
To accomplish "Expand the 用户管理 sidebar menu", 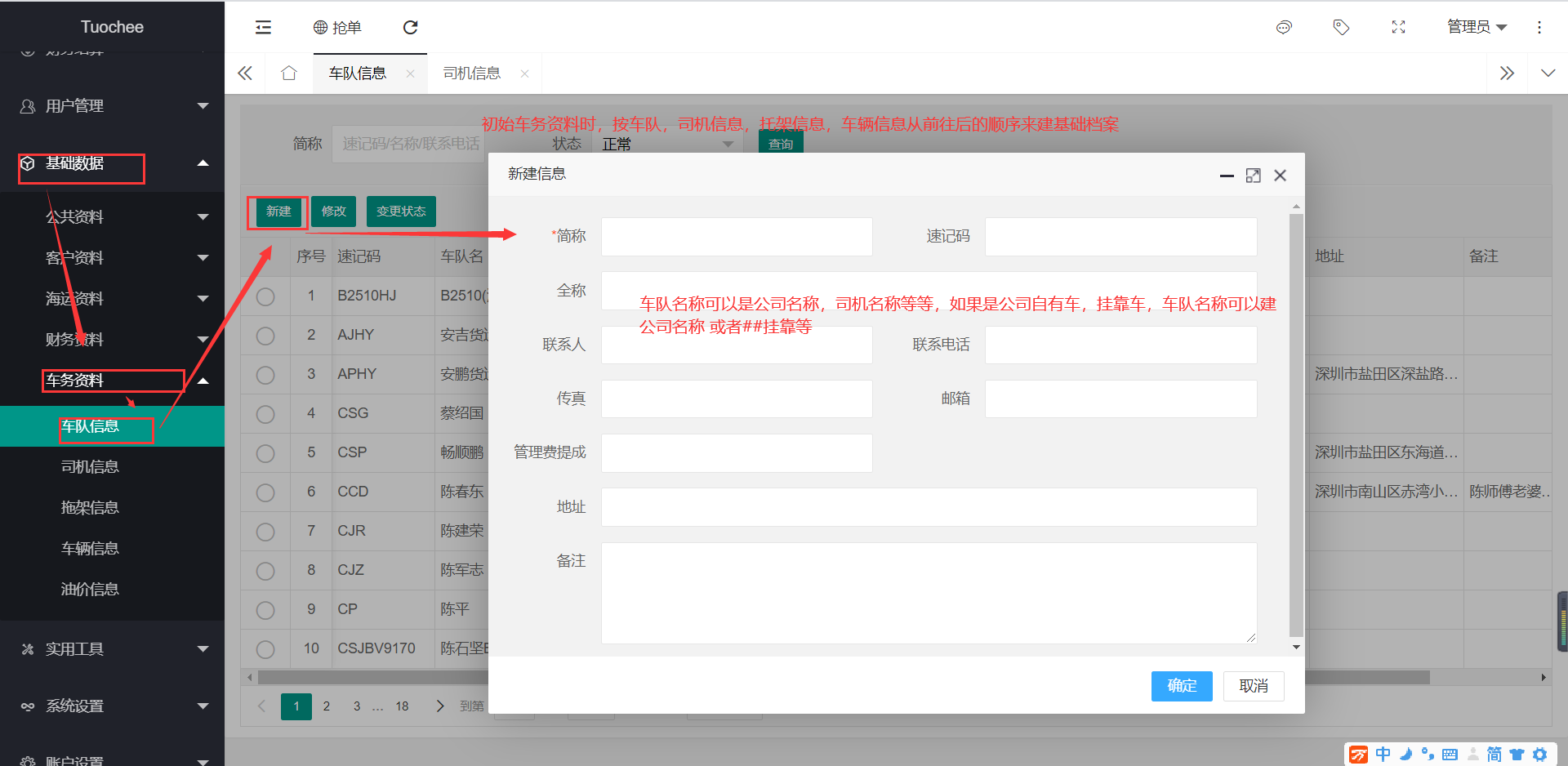I will click(112, 106).
